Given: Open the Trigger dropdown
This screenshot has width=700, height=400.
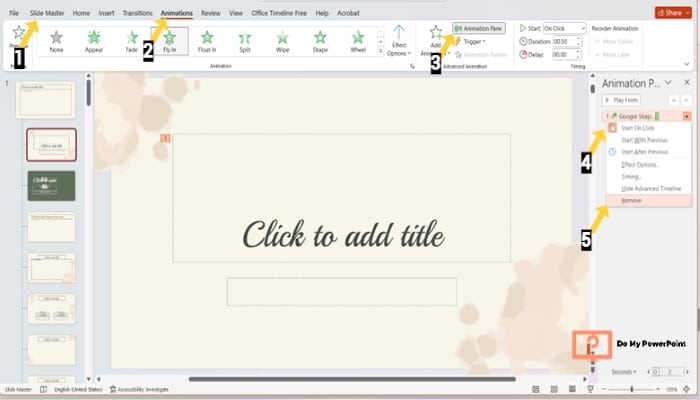Looking at the screenshot, I should click(x=471, y=42).
